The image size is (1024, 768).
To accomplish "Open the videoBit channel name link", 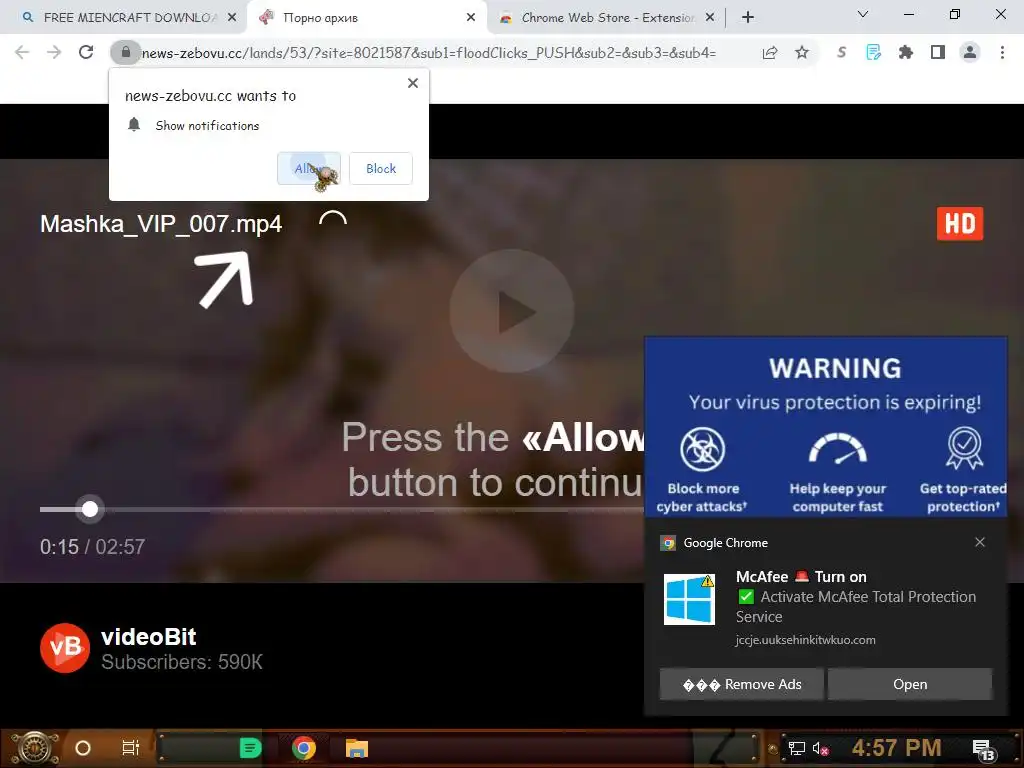I will [x=148, y=636].
